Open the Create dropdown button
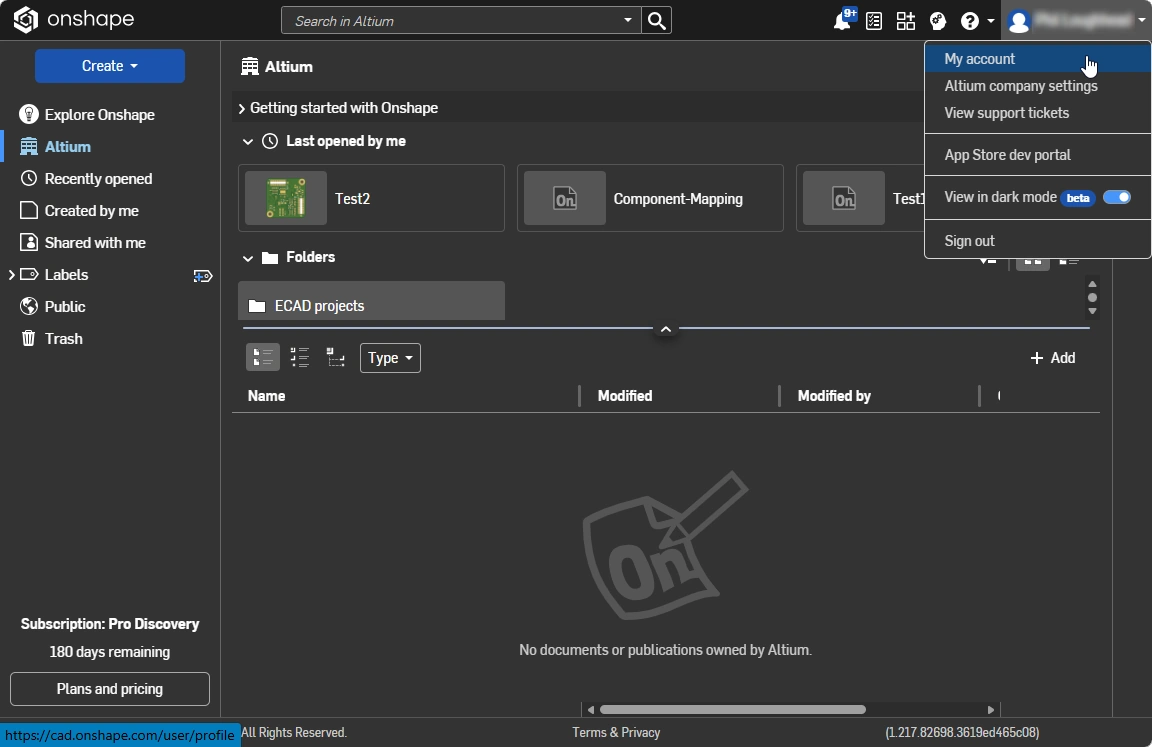1152x747 pixels. [109, 66]
